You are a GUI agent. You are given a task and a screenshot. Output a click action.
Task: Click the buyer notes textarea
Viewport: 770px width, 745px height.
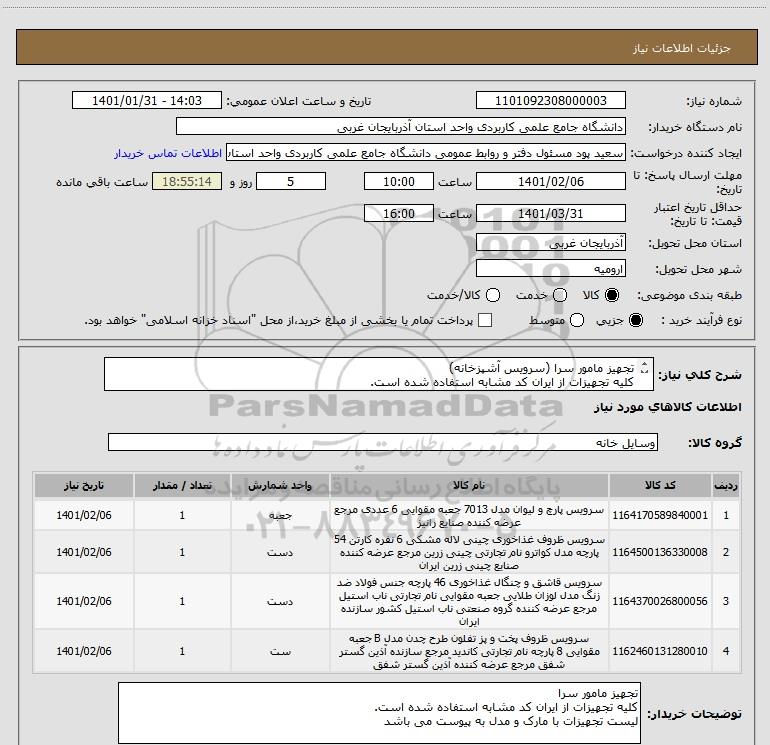point(379,713)
